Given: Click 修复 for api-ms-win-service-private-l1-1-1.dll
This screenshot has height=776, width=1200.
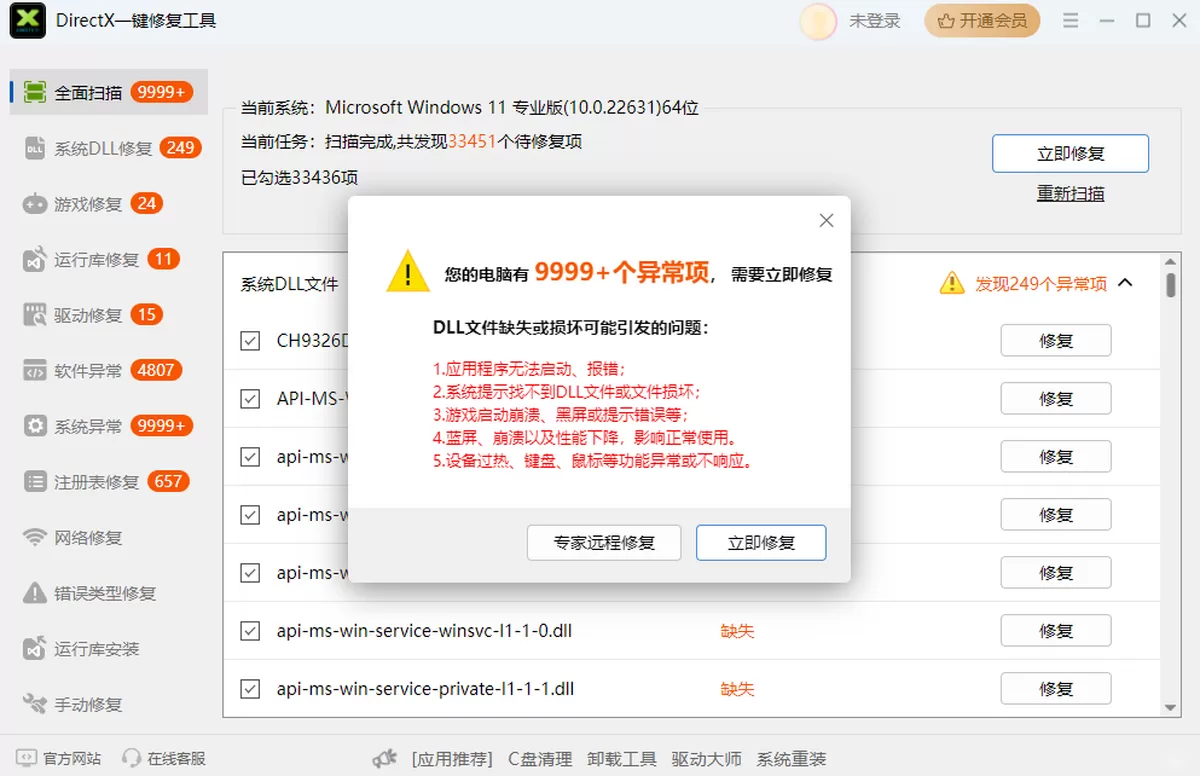Looking at the screenshot, I should click(1056, 689).
